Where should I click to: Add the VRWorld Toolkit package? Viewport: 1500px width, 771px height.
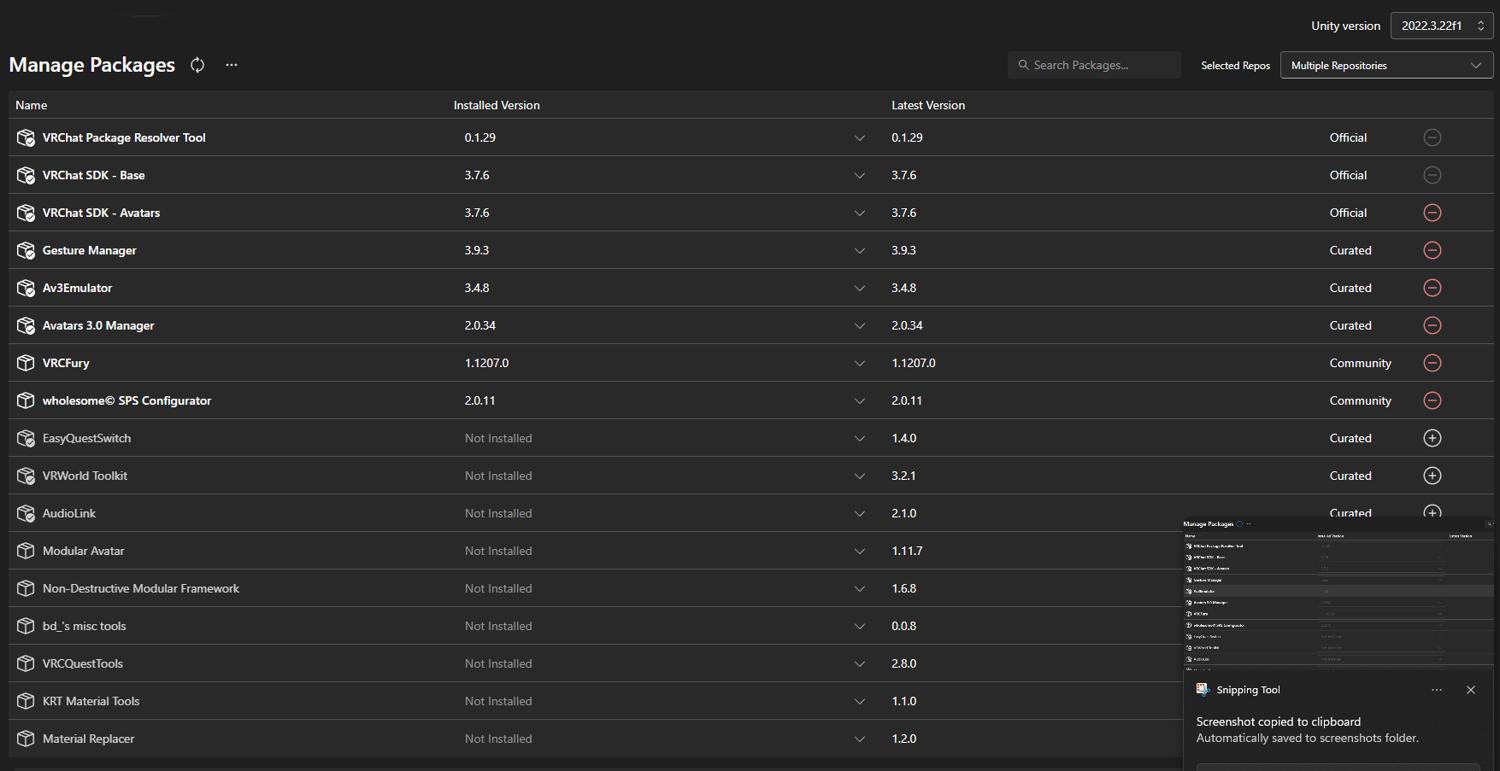click(1432, 476)
